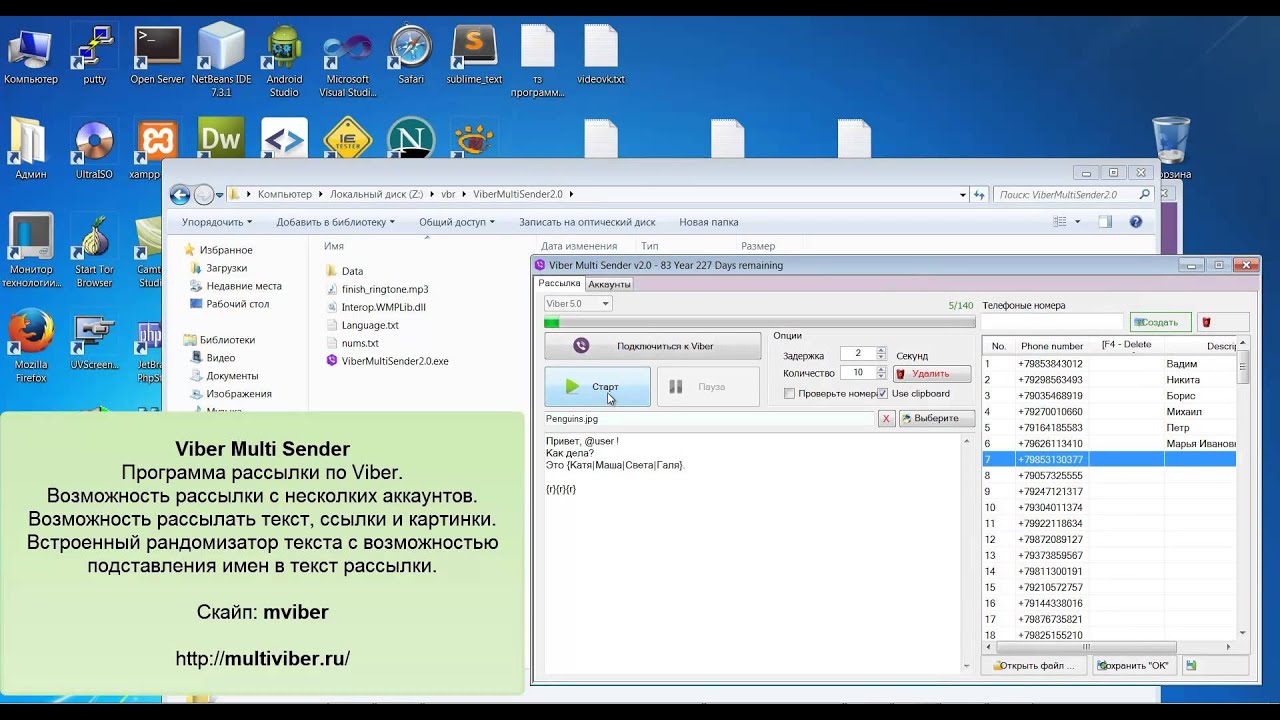Open NetBeans IDE 7.3.1 desktop icon

[x=221, y=62]
